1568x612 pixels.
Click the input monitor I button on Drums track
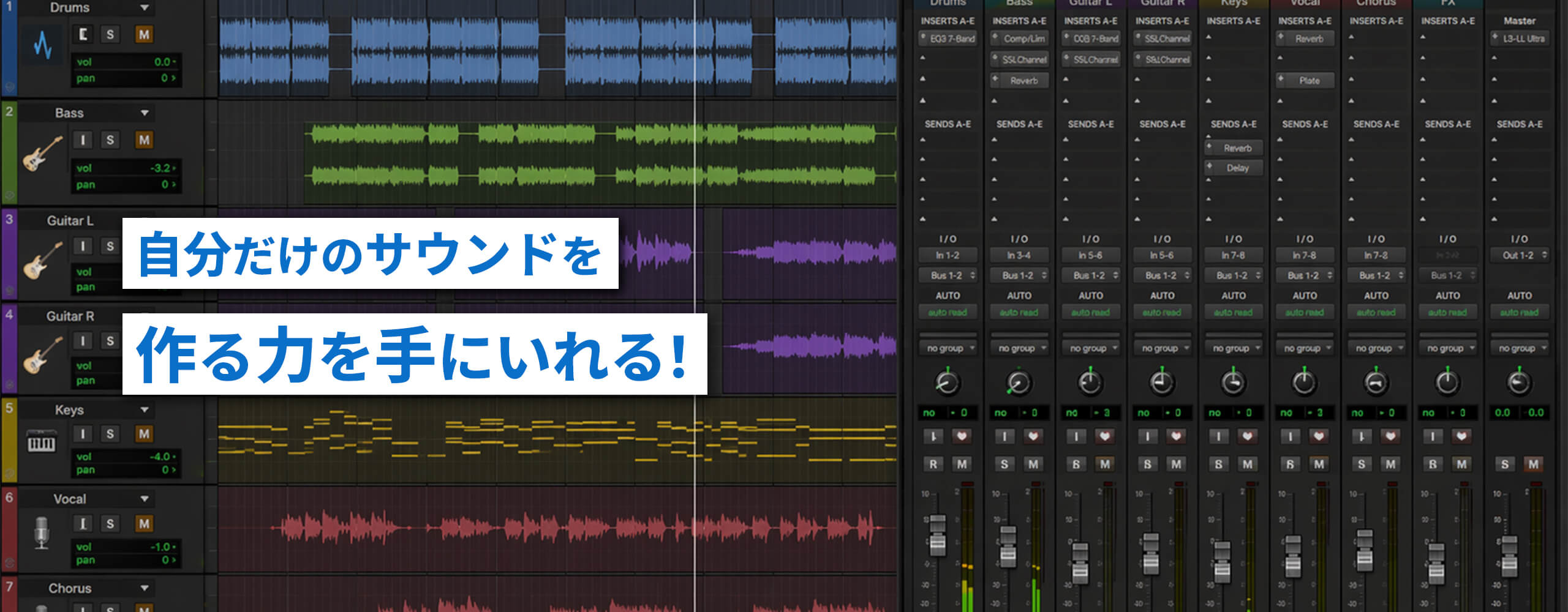click(x=83, y=34)
